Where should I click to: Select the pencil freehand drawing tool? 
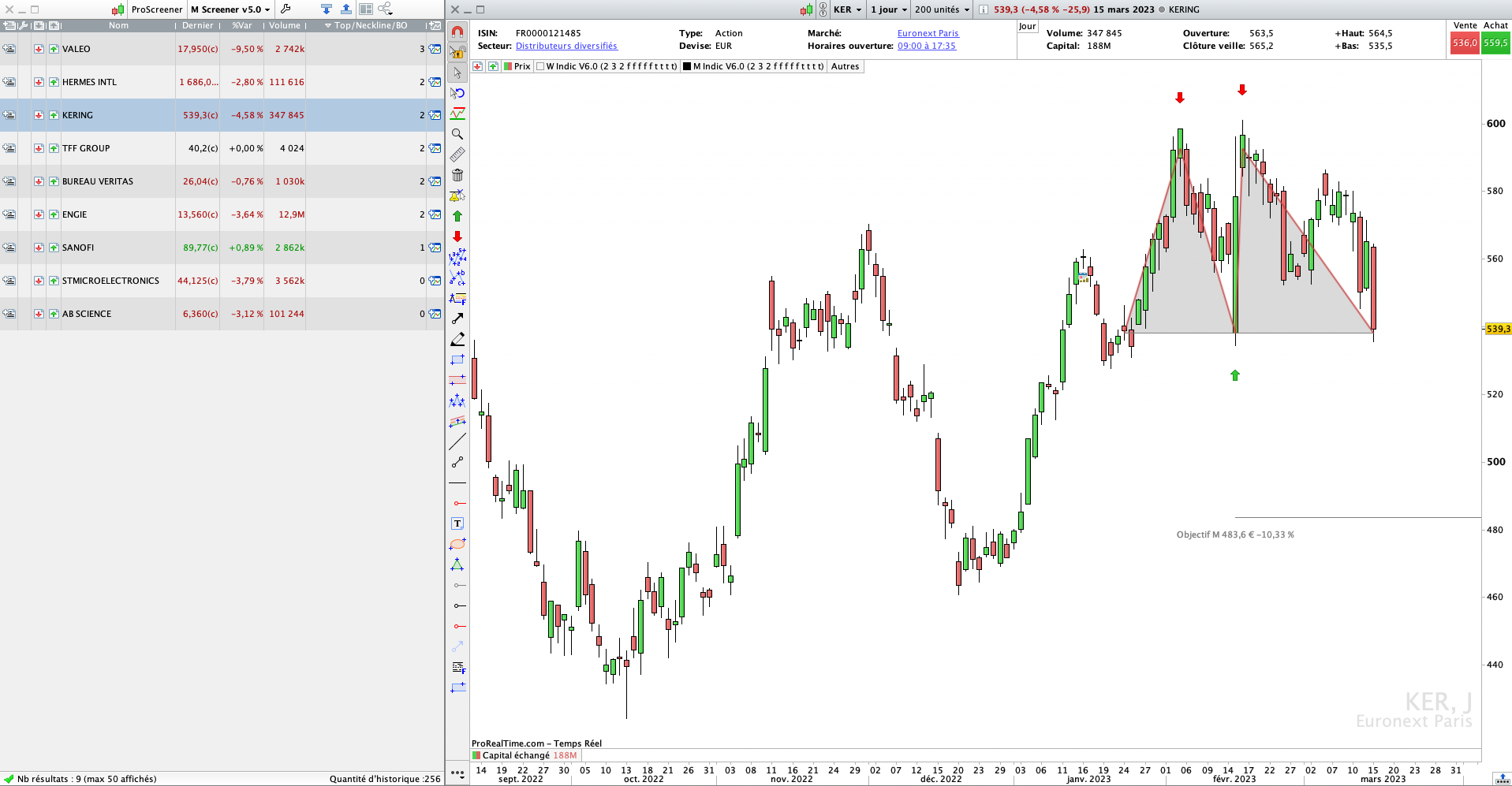457,339
